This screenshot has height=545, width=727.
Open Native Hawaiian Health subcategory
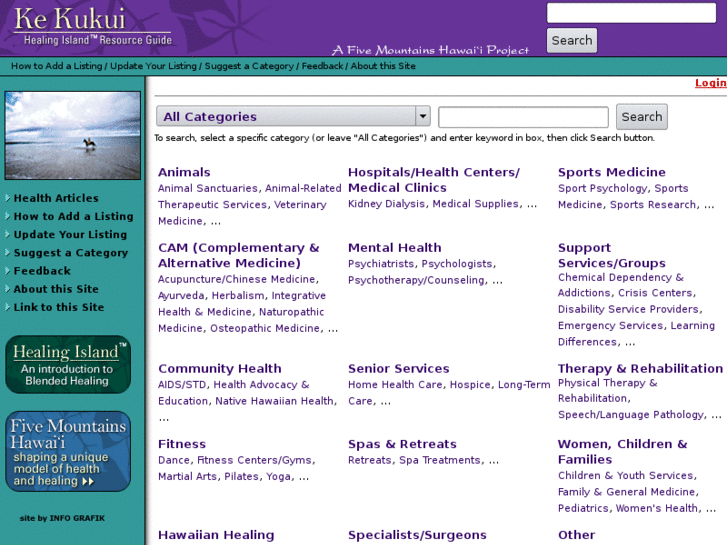point(274,401)
